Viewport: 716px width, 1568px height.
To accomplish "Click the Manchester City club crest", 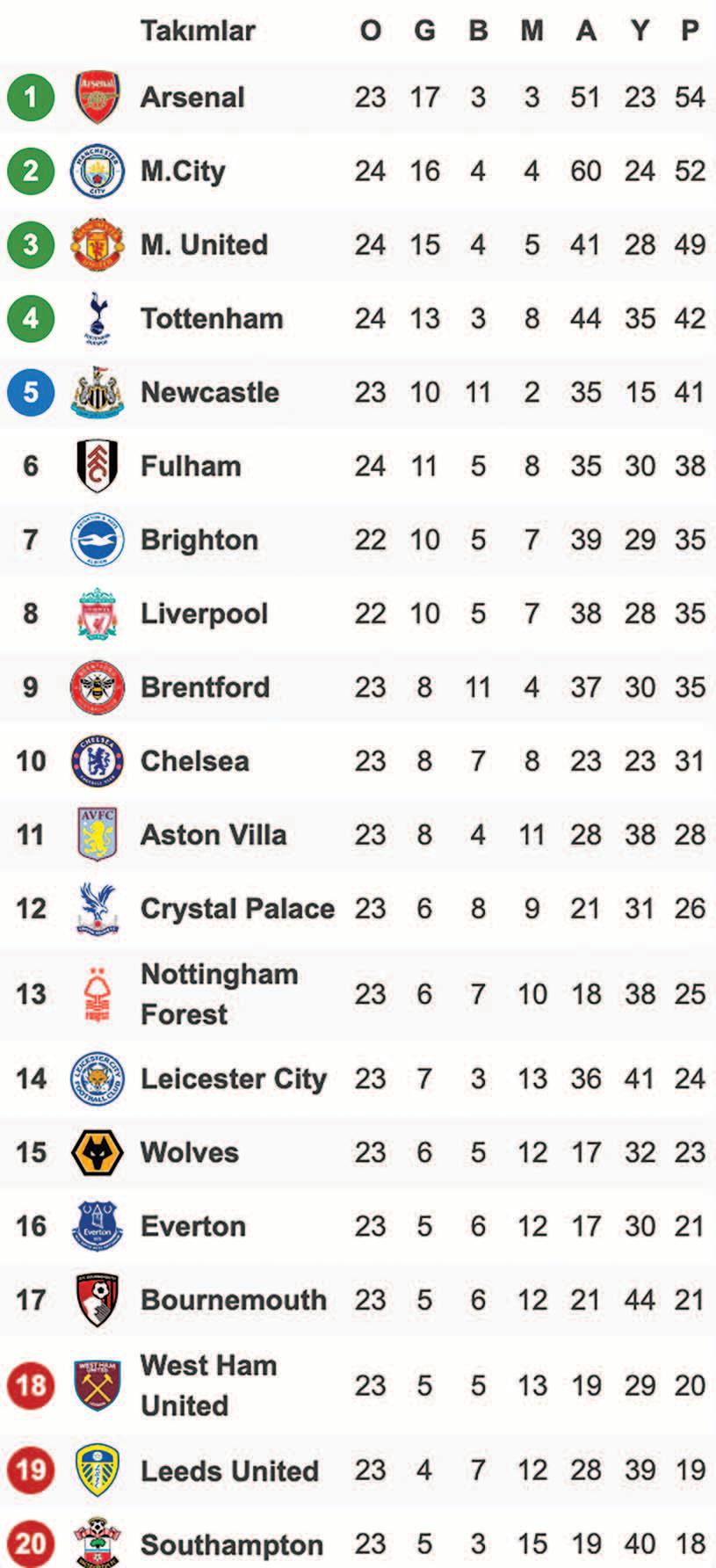I will click(97, 171).
